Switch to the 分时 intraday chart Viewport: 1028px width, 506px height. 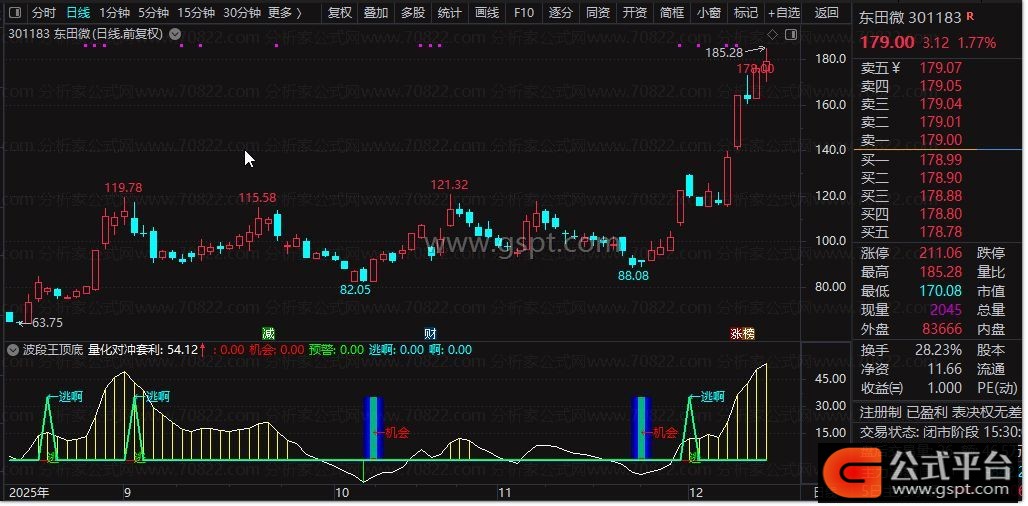click(x=43, y=13)
